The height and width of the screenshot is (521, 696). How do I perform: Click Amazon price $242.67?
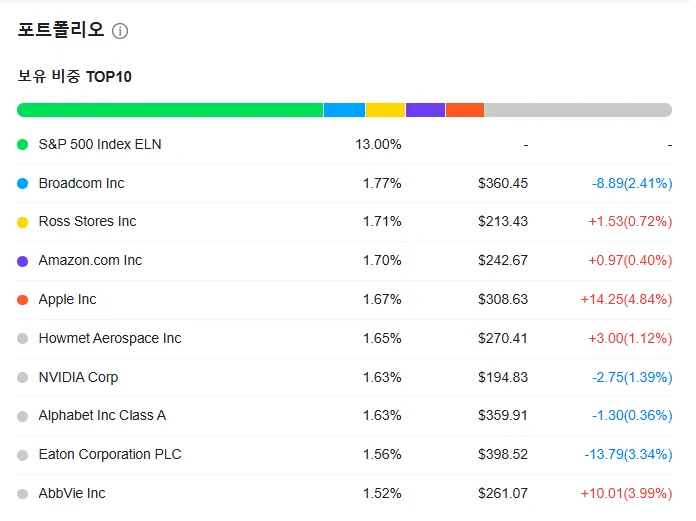[503, 260]
